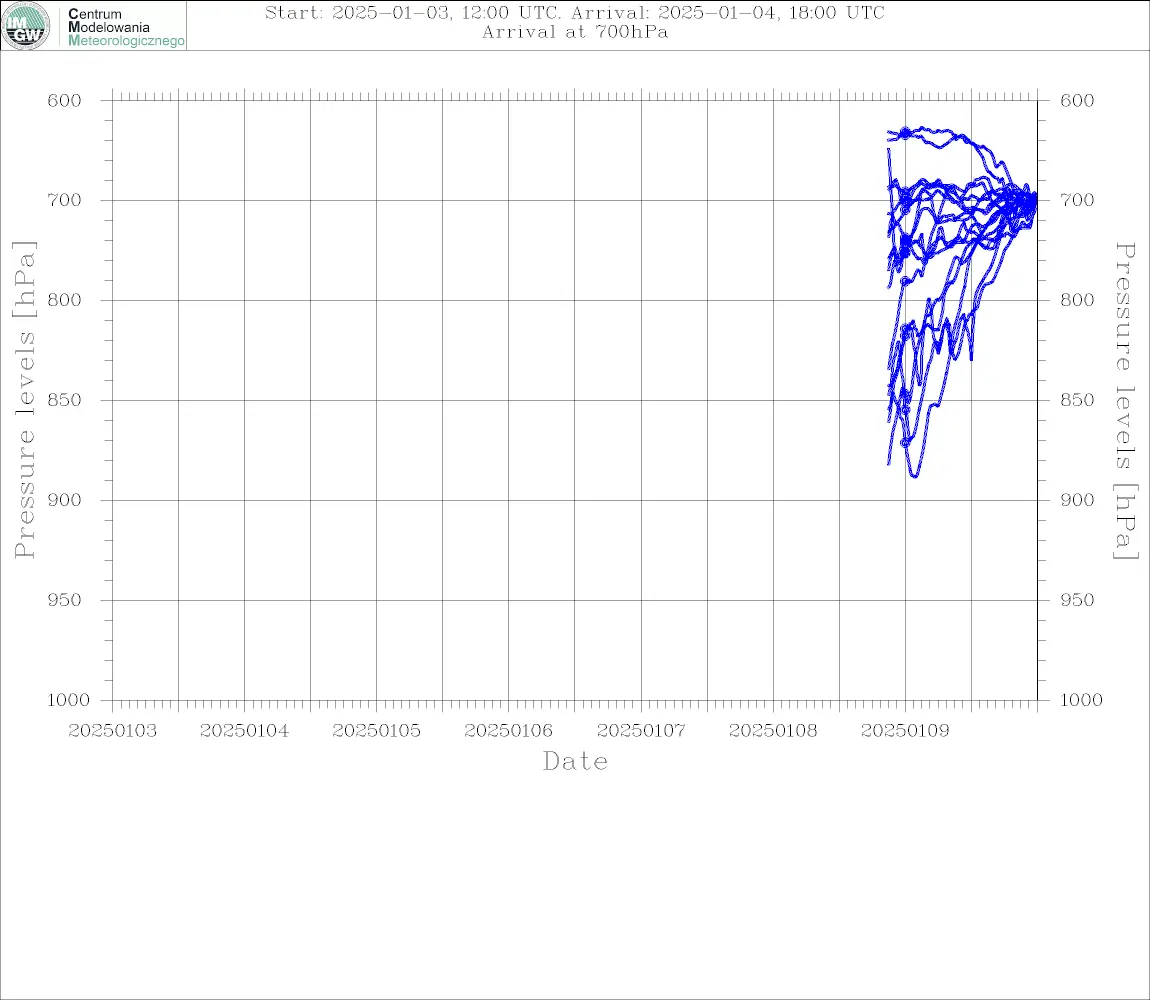Click left axis value 700
This screenshot has width=1150, height=1000.
click(x=65, y=200)
